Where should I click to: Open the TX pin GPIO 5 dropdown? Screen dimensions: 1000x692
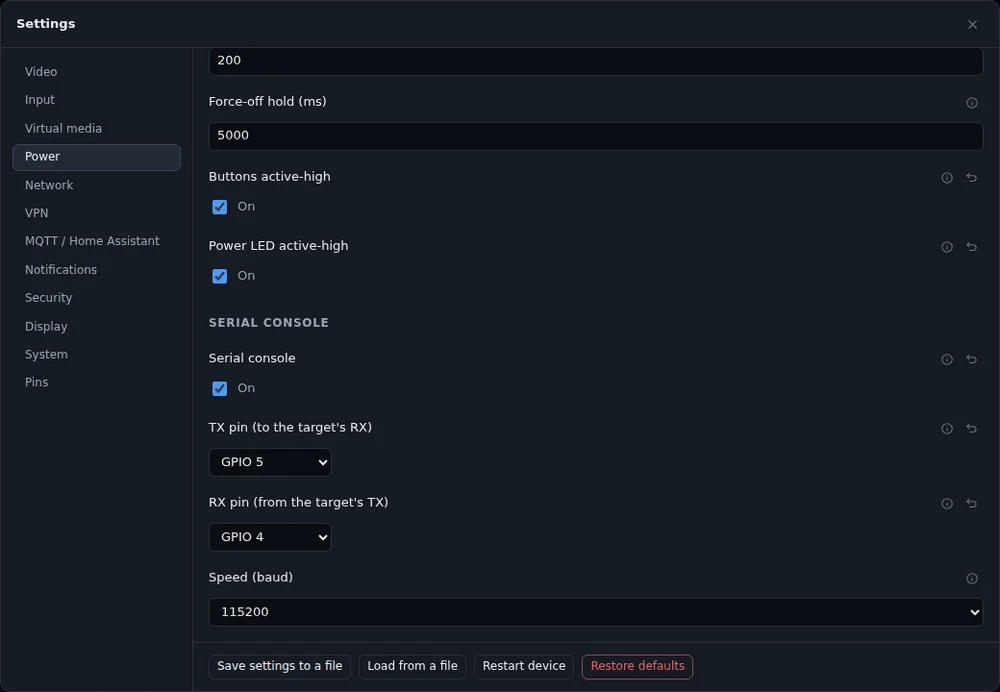click(270, 462)
